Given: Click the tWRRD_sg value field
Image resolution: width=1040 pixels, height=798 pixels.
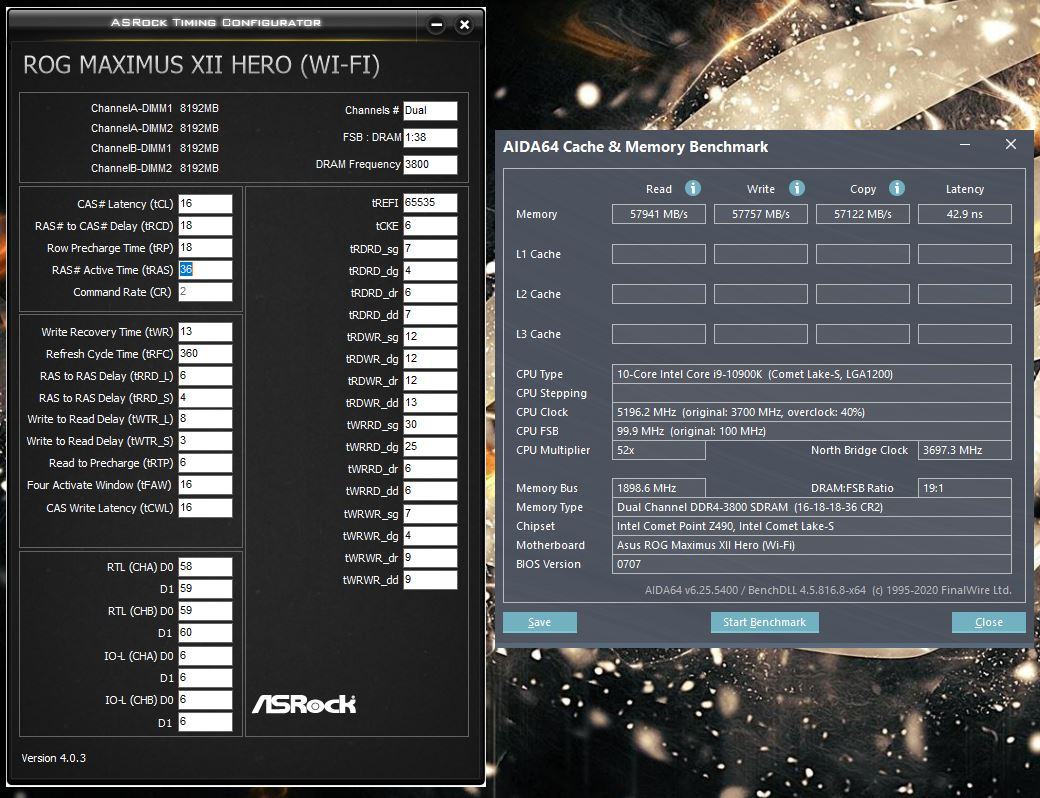Looking at the screenshot, I should 430,425.
